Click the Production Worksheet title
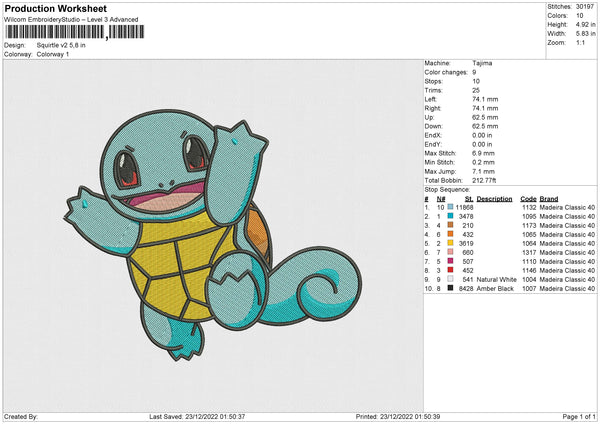Viewport: 600px width, 424px height. pyautogui.click(x=56, y=9)
